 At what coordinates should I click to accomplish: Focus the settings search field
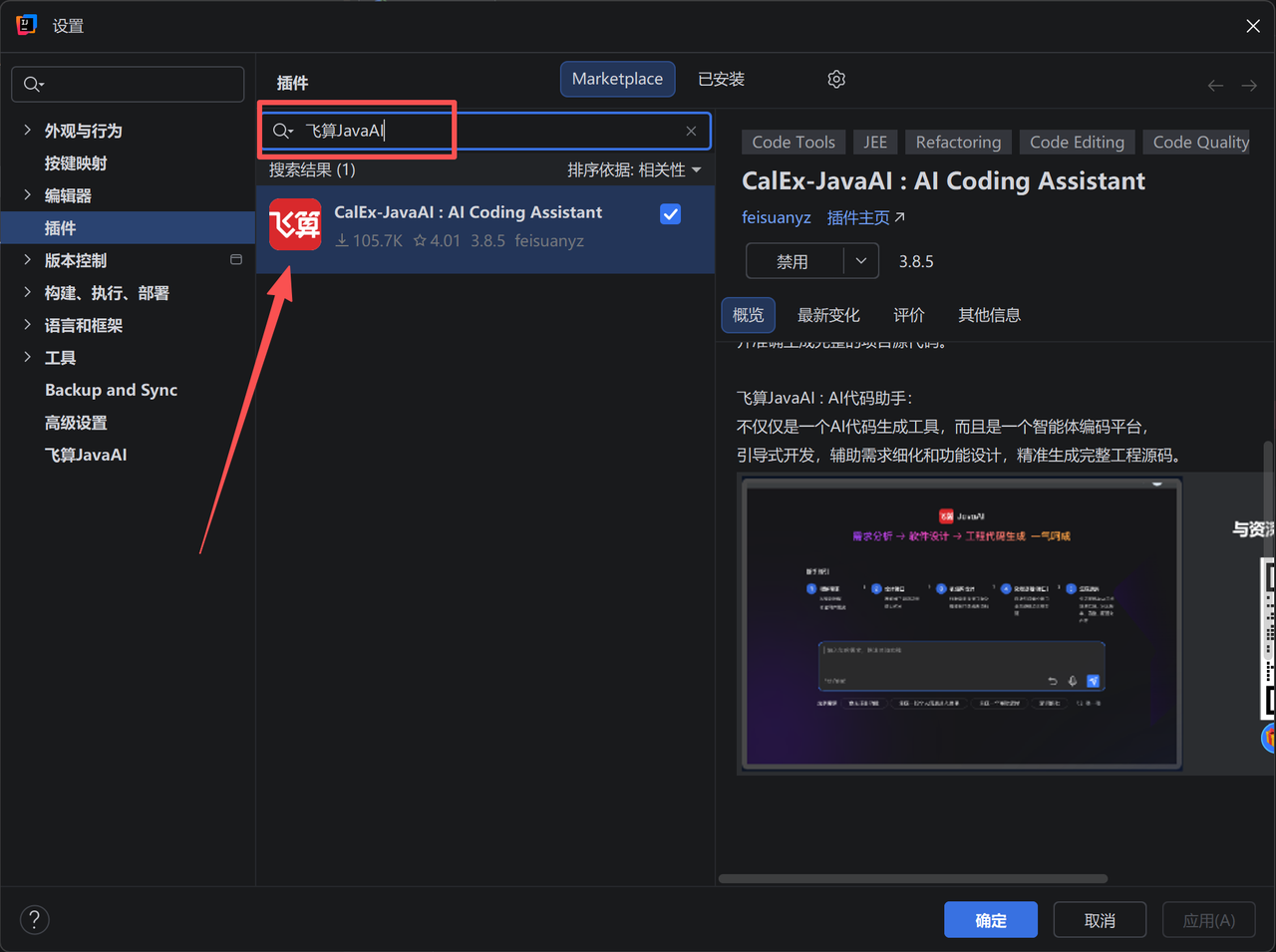click(x=128, y=84)
